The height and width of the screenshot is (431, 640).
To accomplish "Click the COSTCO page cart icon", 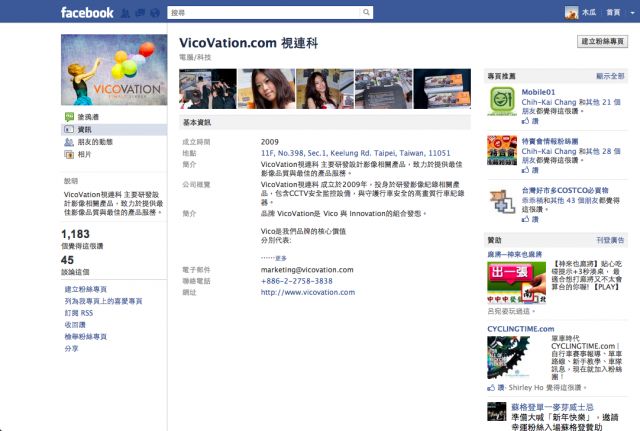I will tap(502, 200).
